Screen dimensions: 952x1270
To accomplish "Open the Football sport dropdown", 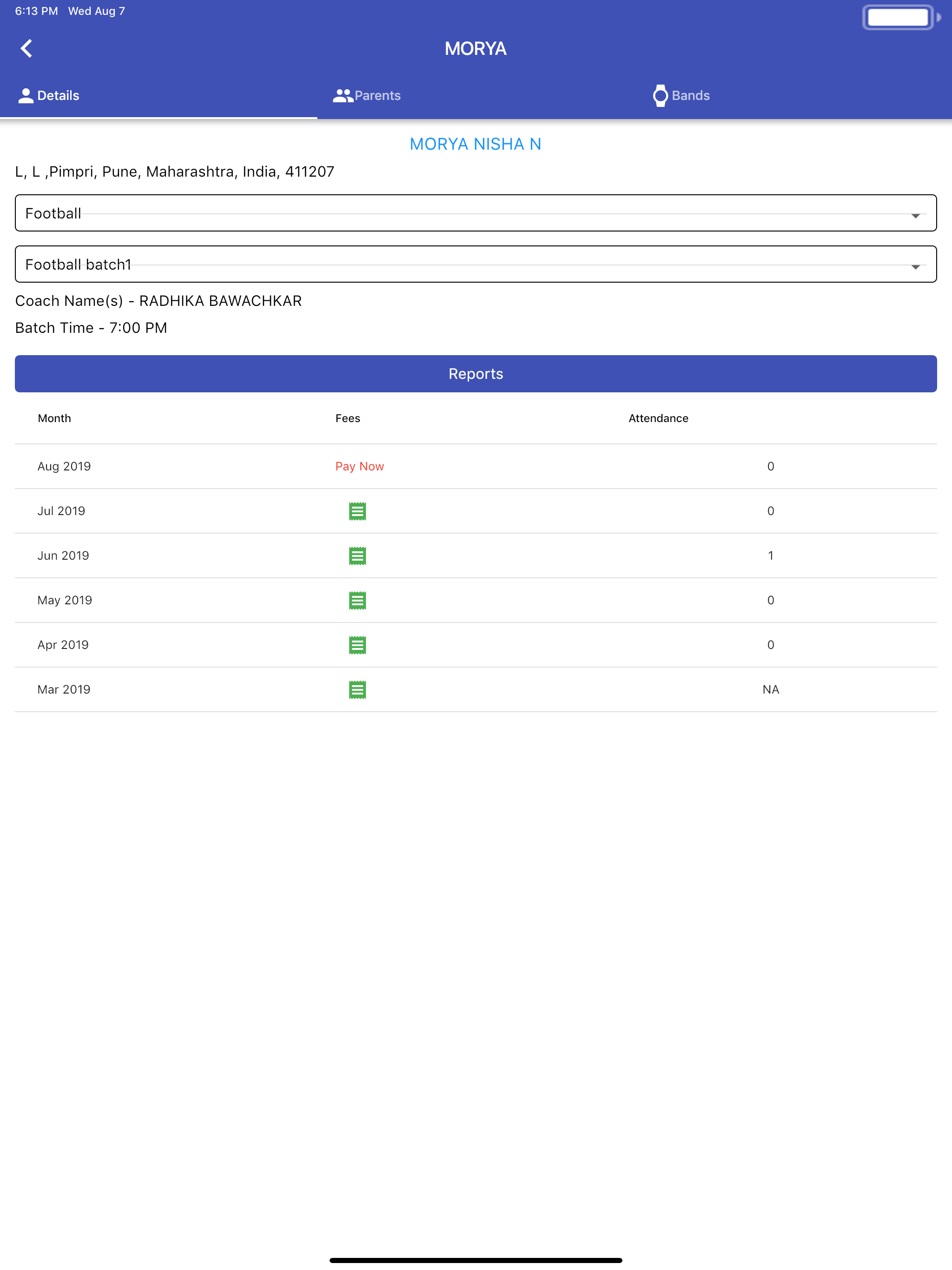I will pyautogui.click(x=476, y=213).
